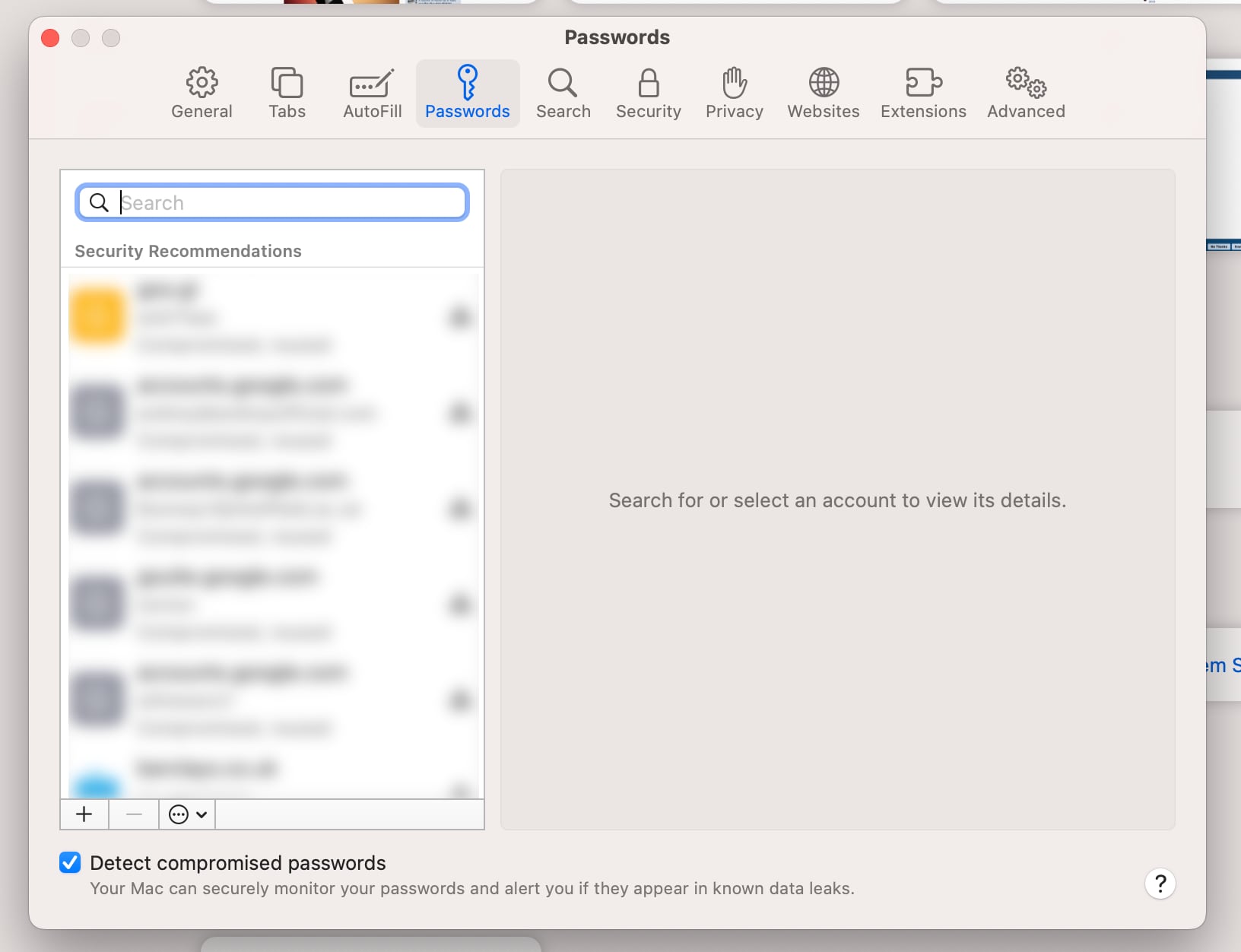The width and height of the screenshot is (1241, 952).
Task: Open the Search preferences pane
Action: click(563, 94)
